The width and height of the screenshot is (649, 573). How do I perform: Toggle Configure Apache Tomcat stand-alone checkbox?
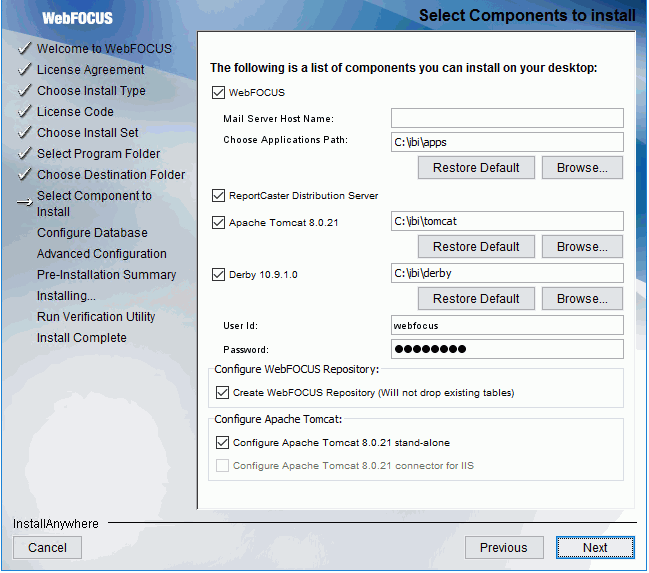[x=222, y=443]
